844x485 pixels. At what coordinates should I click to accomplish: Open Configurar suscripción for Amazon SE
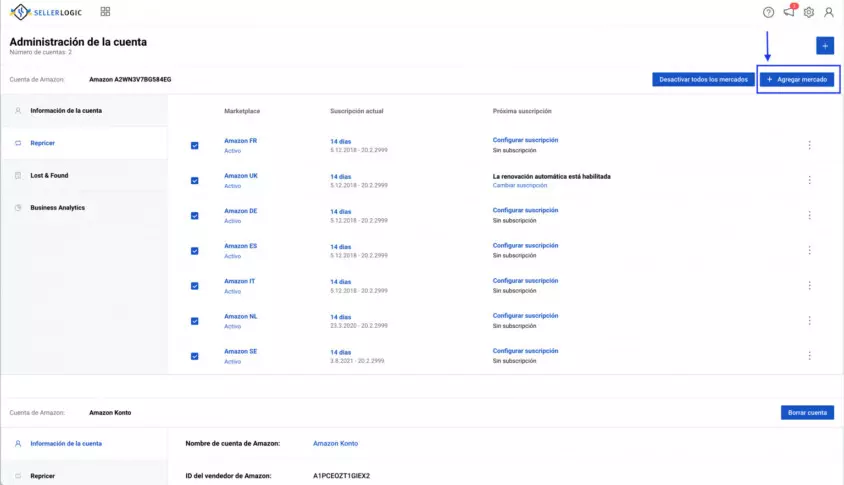point(525,351)
